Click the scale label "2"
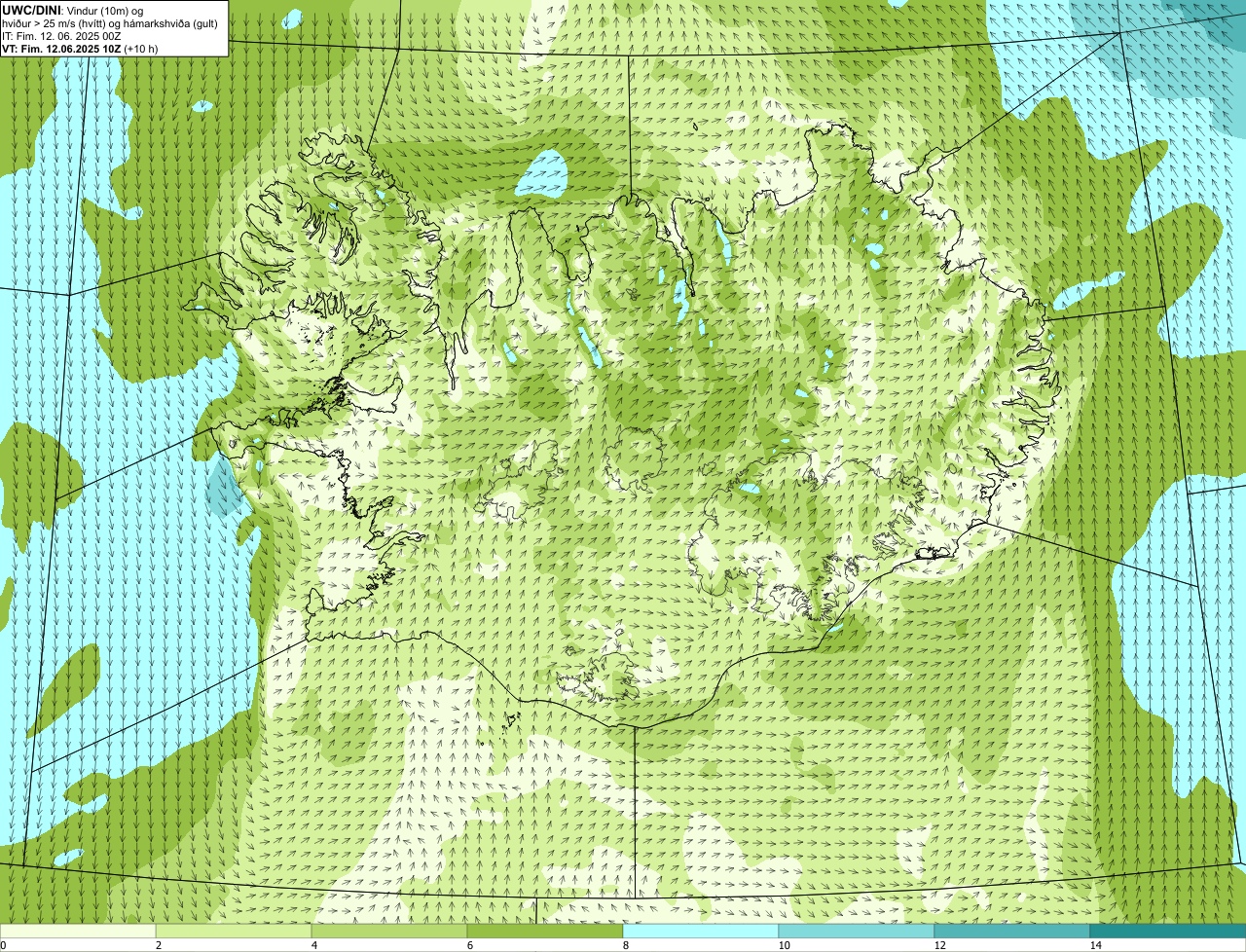The height and width of the screenshot is (952, 1246). click(158, 945)
